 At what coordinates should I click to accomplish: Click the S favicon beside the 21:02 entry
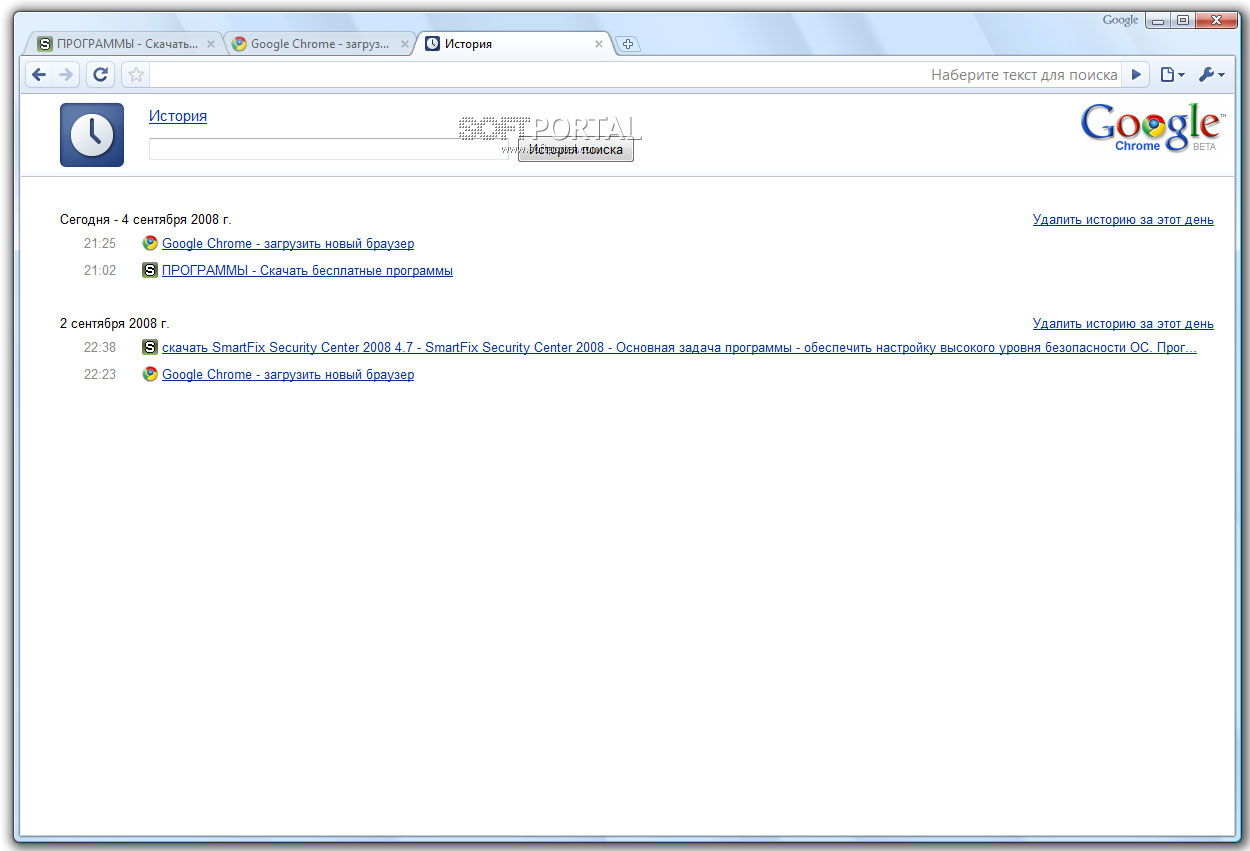150,270
